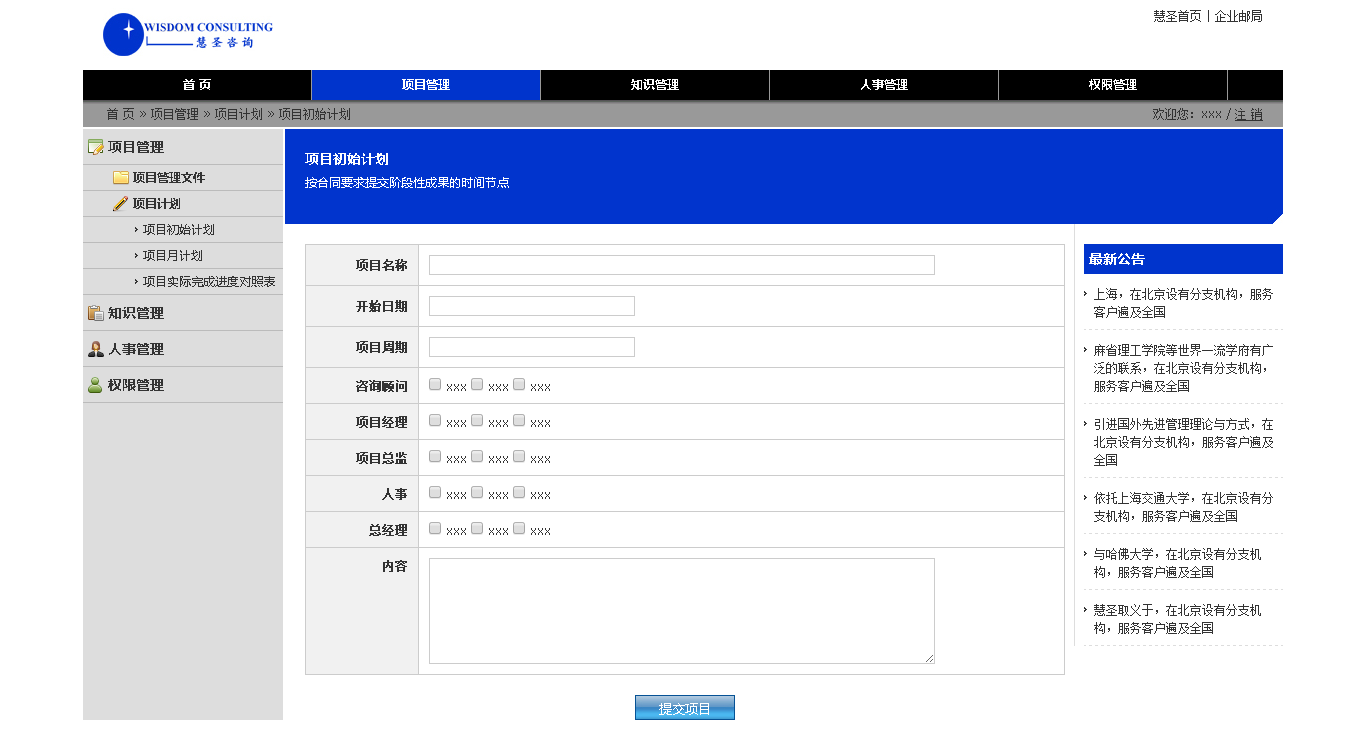Viewport: 1366px width, 740px height.
Task: Open 项目月计划 in the sidebar tree
Action: tap(172, 256)
